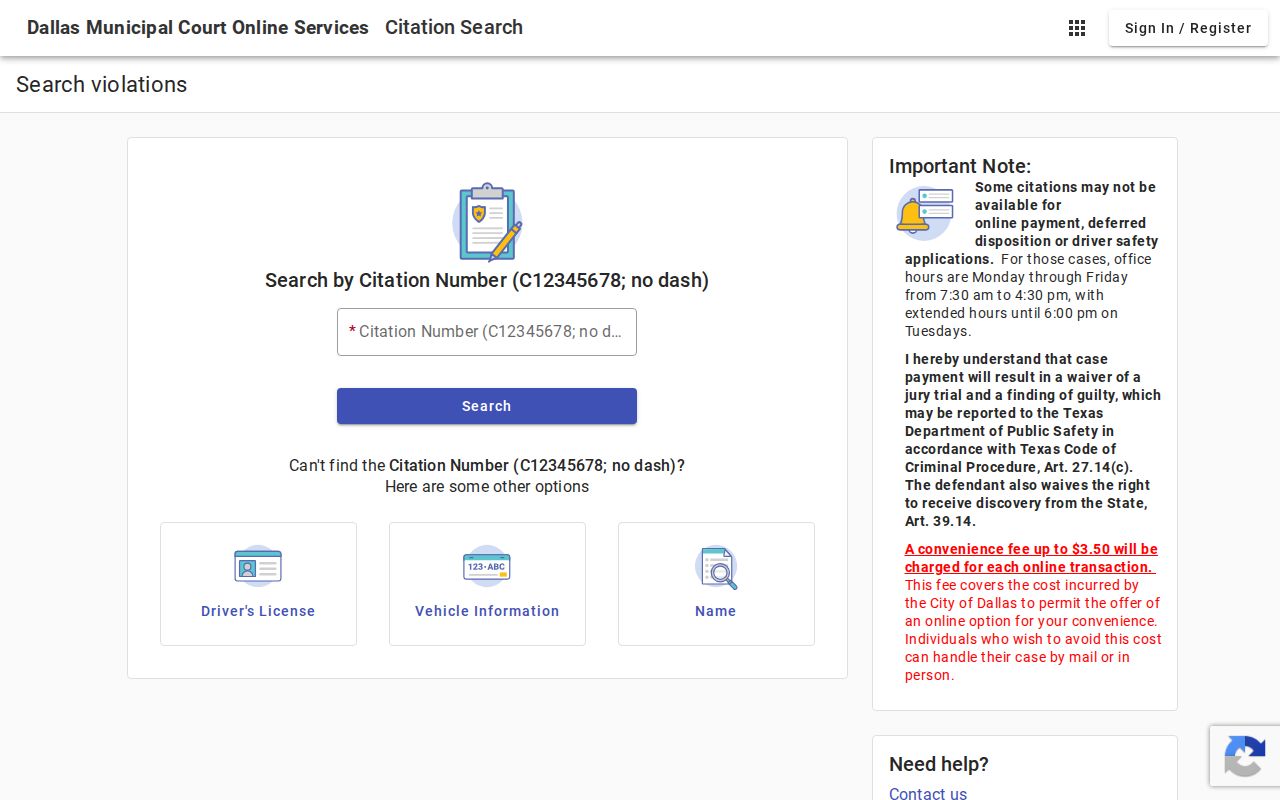Screen dimensions: 1280x800
Task: Click the Sign In / Register button
Action: tap(1188, 28)
